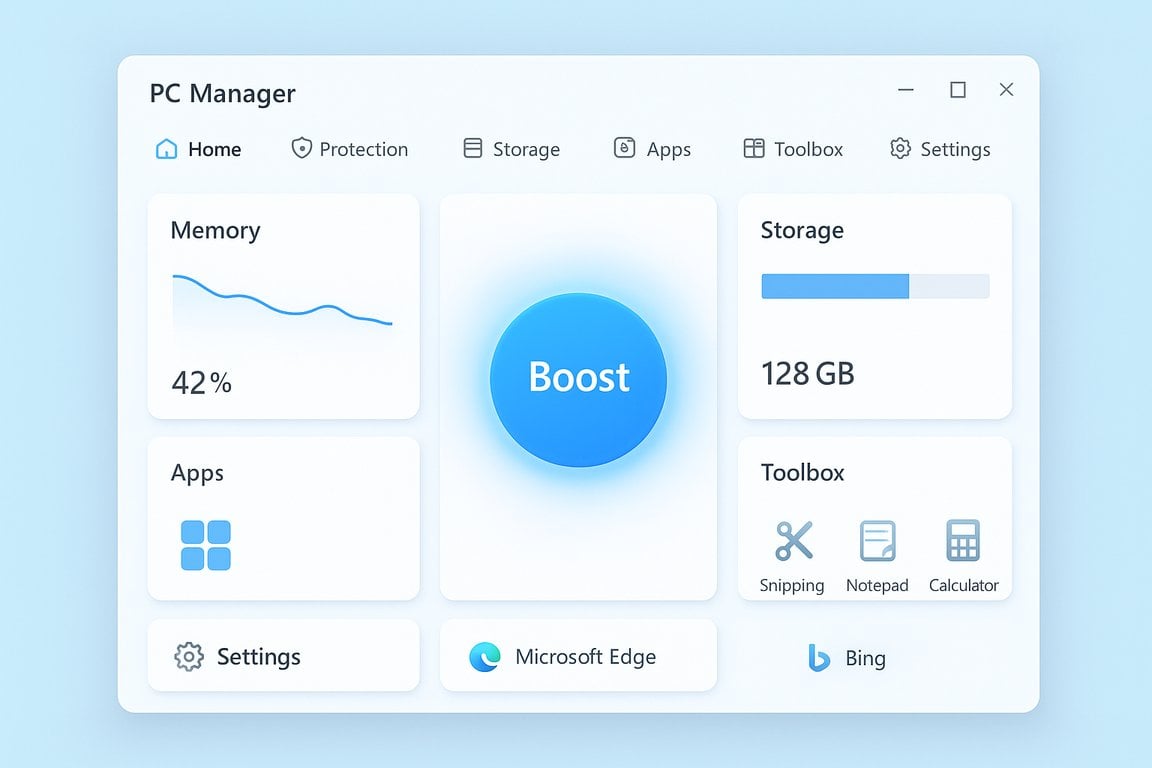This screenshot has width=1152, height=768.
Task: Maximize the PC Manager window
Action: coord(958,90)
